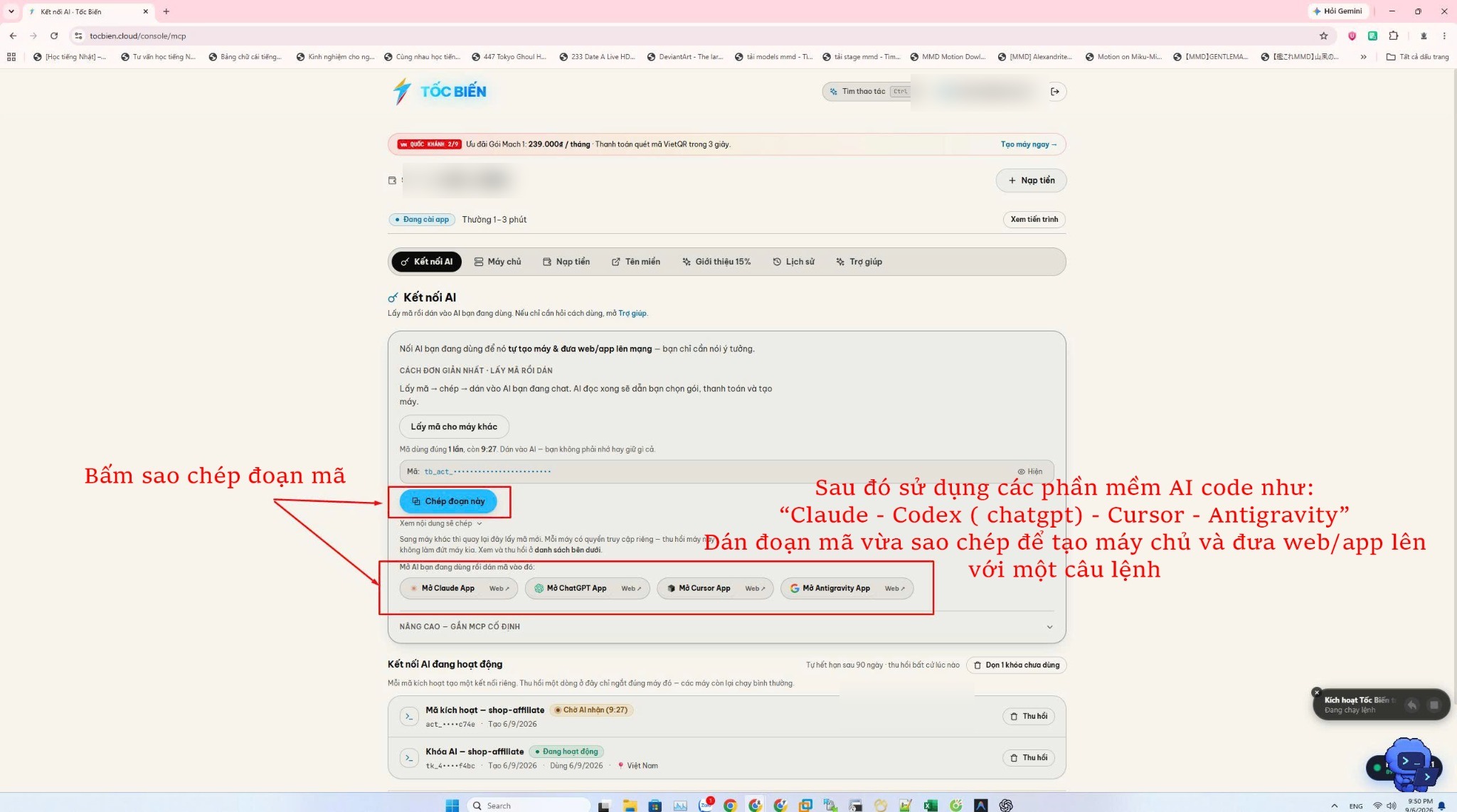This screenshot has width=1457, height=812.
Task: Click the taskbar Search box
Action: coord(530,805)
